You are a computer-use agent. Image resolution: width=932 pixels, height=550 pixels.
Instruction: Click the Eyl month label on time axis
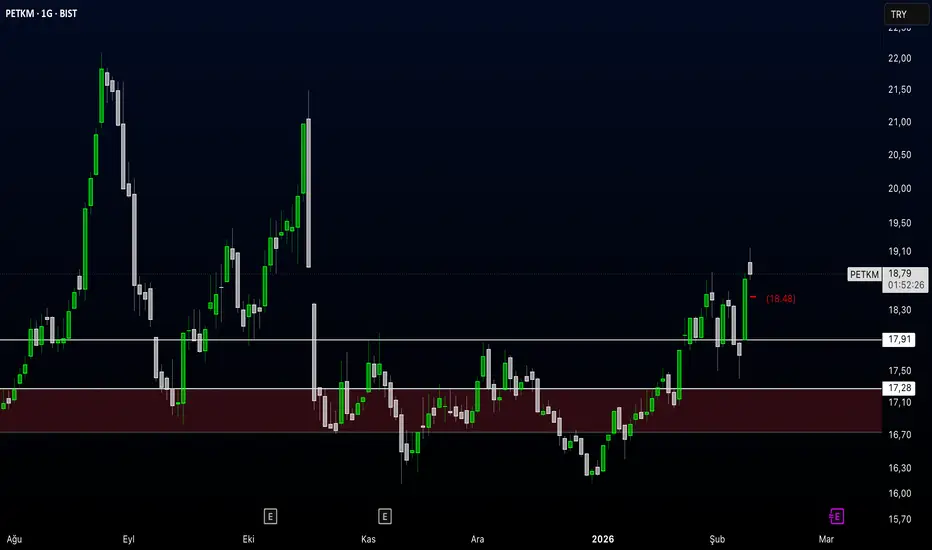click(128, 539)
